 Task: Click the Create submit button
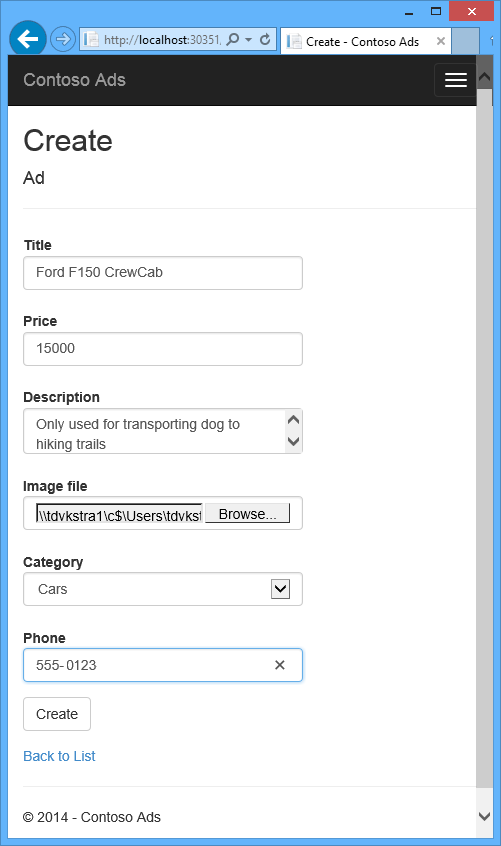57,714
